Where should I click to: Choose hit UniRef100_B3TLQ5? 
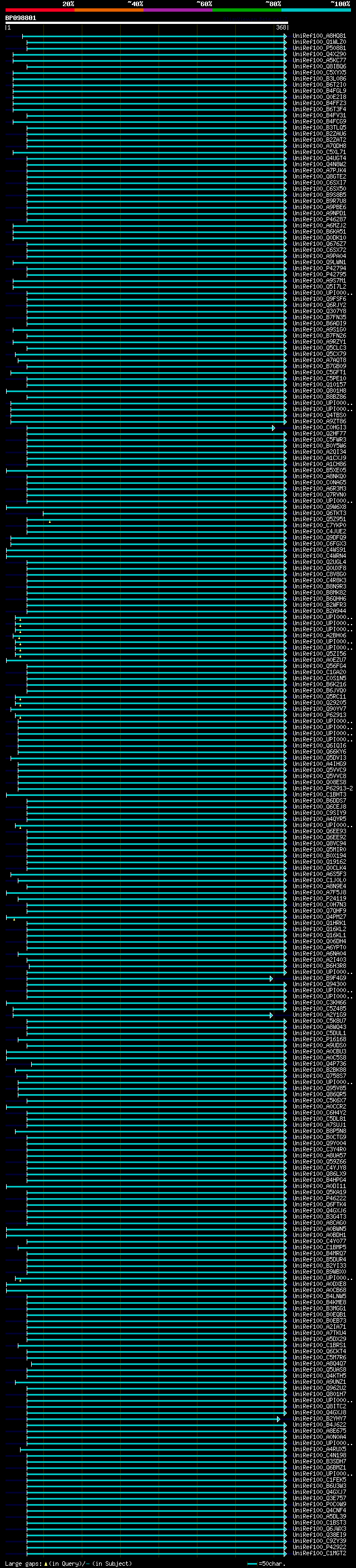319,127
